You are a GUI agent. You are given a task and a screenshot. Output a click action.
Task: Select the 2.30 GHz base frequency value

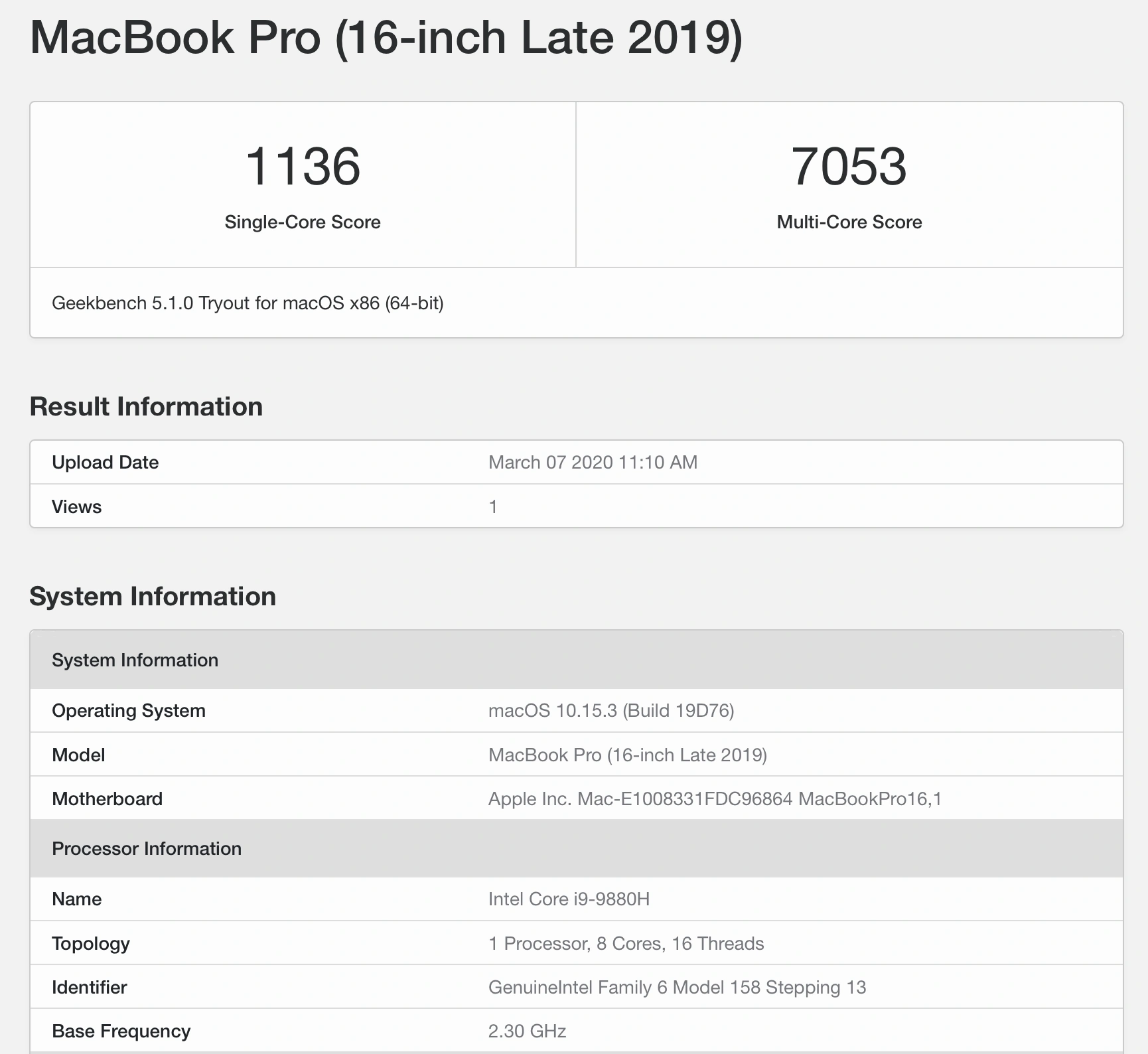pos(527,1031)
